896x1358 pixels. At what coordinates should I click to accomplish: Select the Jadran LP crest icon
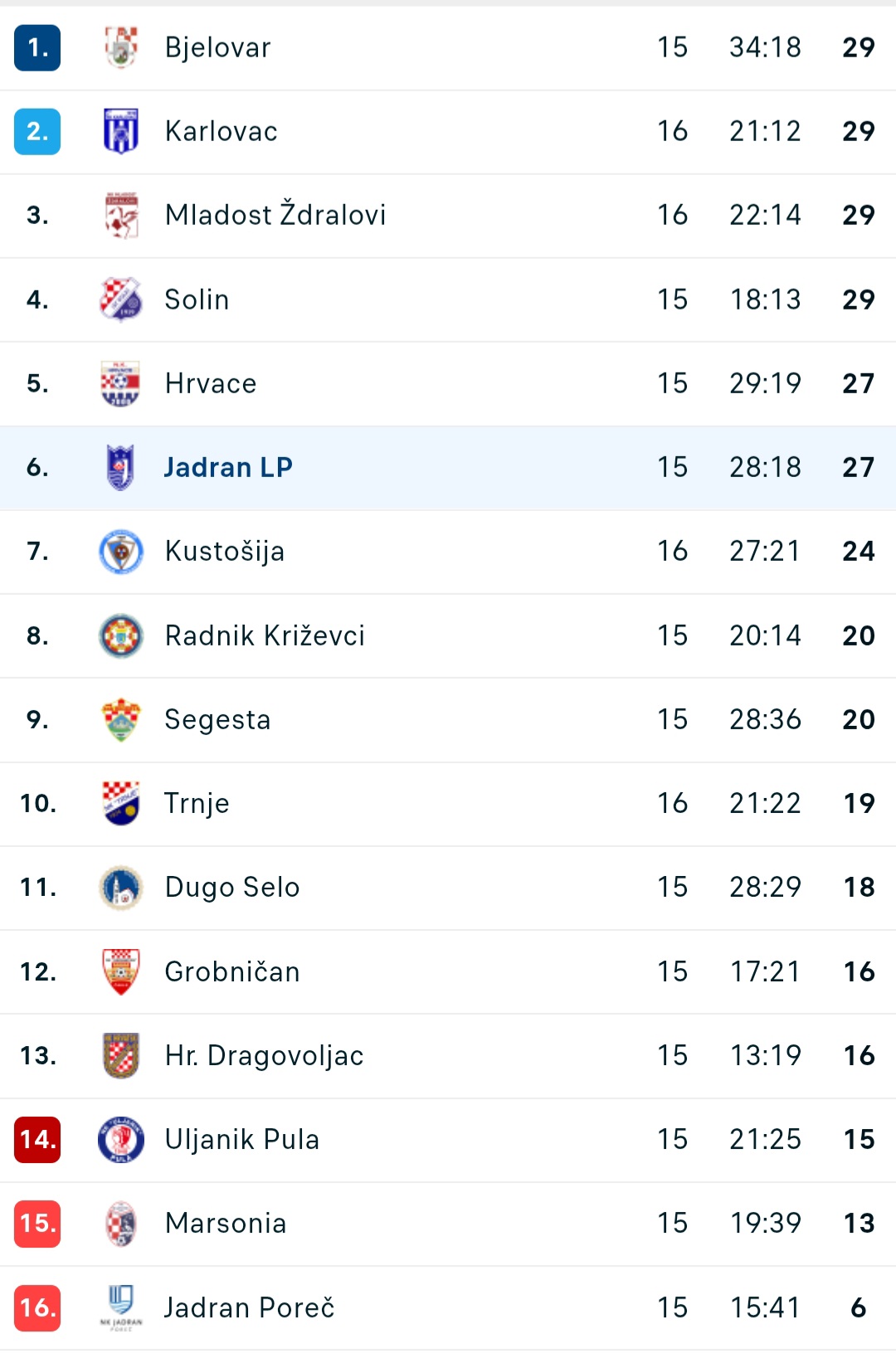(121, 467)
